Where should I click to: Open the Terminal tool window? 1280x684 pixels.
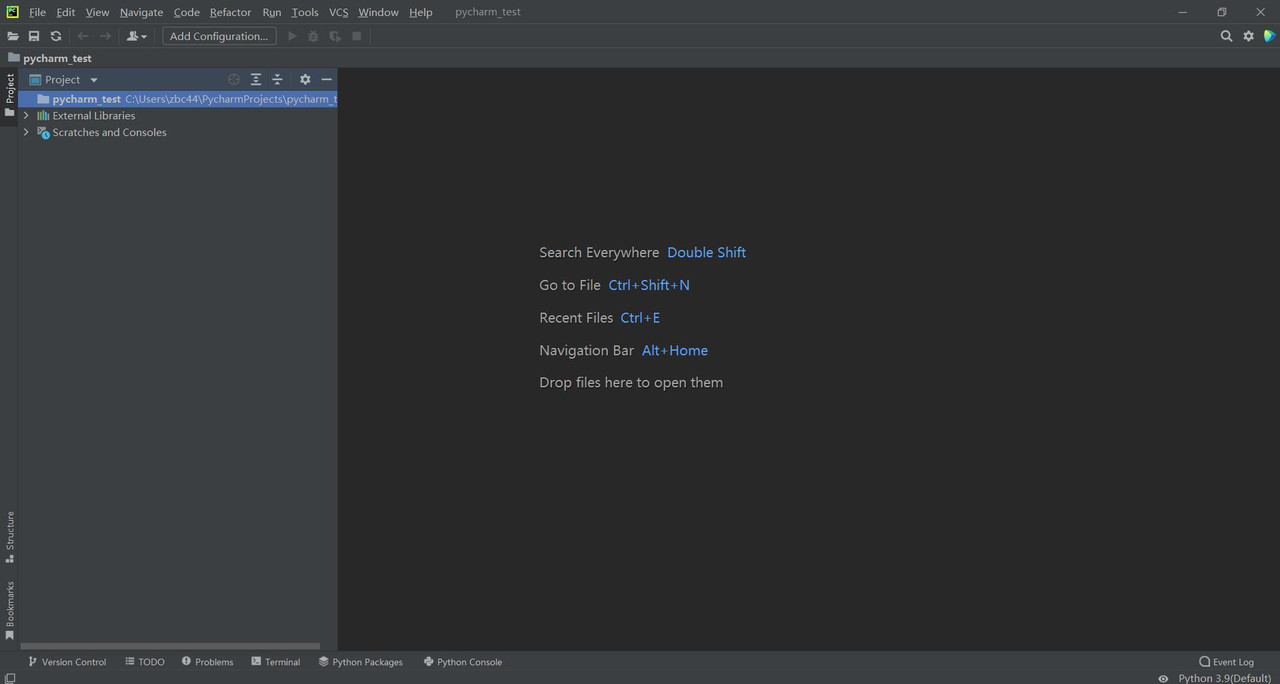(276, 662)
